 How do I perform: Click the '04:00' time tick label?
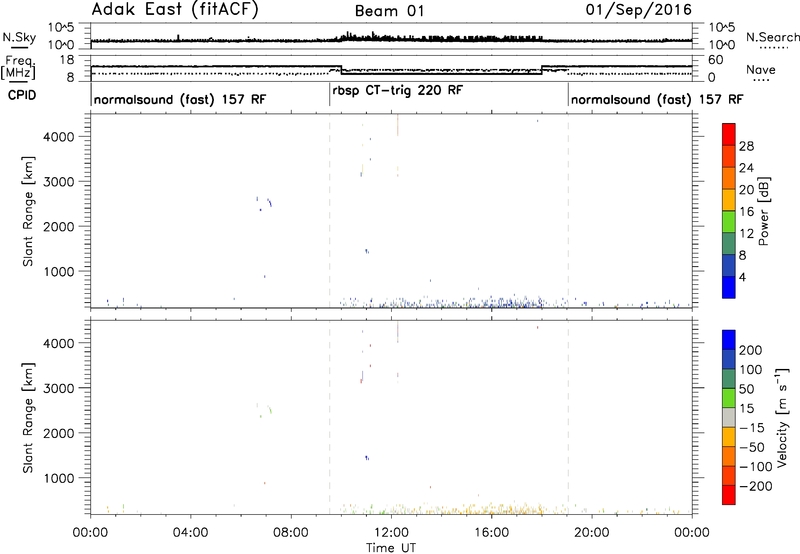point(190,533)
